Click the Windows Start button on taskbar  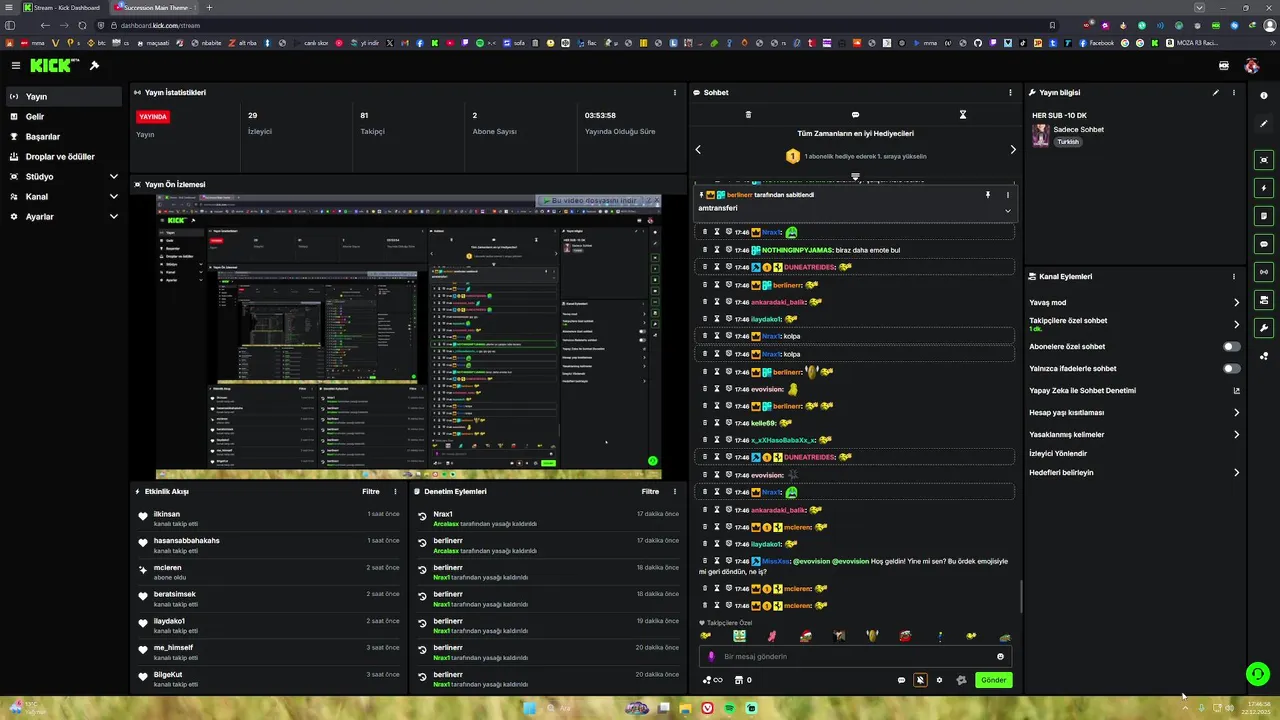[x=529, y=708]
